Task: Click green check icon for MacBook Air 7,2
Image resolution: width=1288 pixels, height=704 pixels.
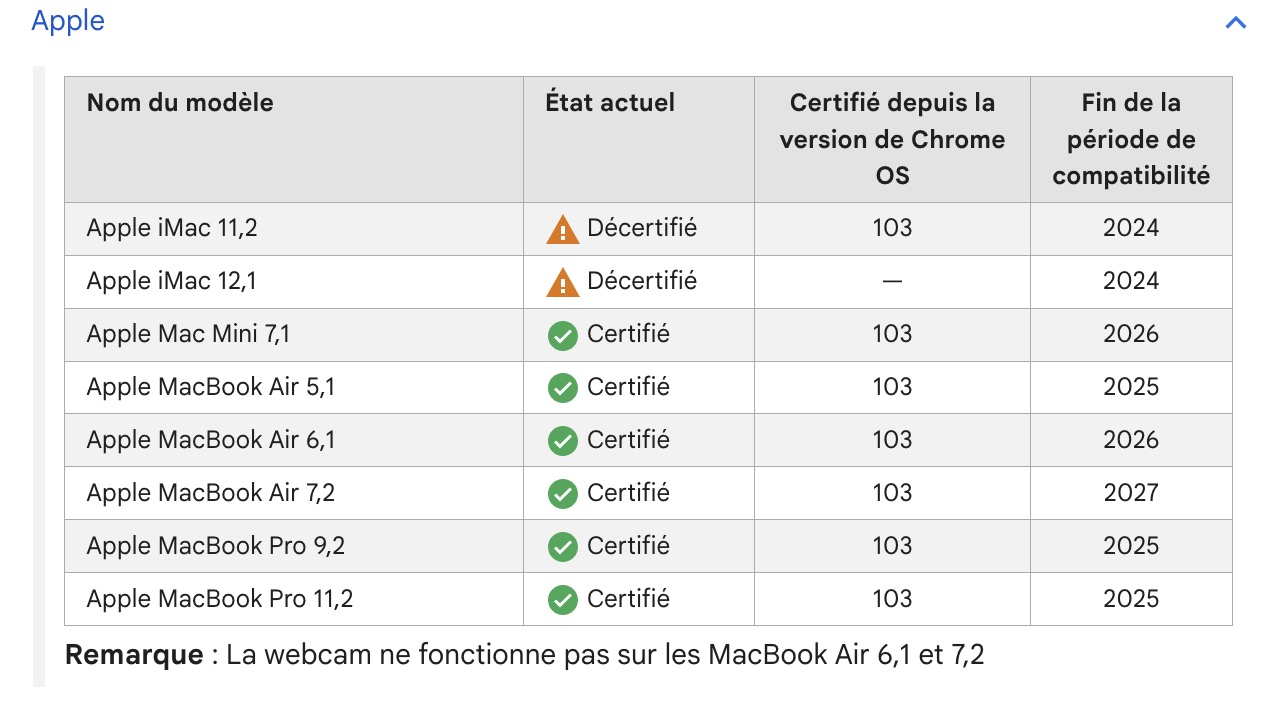Action: click(x=563, y=494)
